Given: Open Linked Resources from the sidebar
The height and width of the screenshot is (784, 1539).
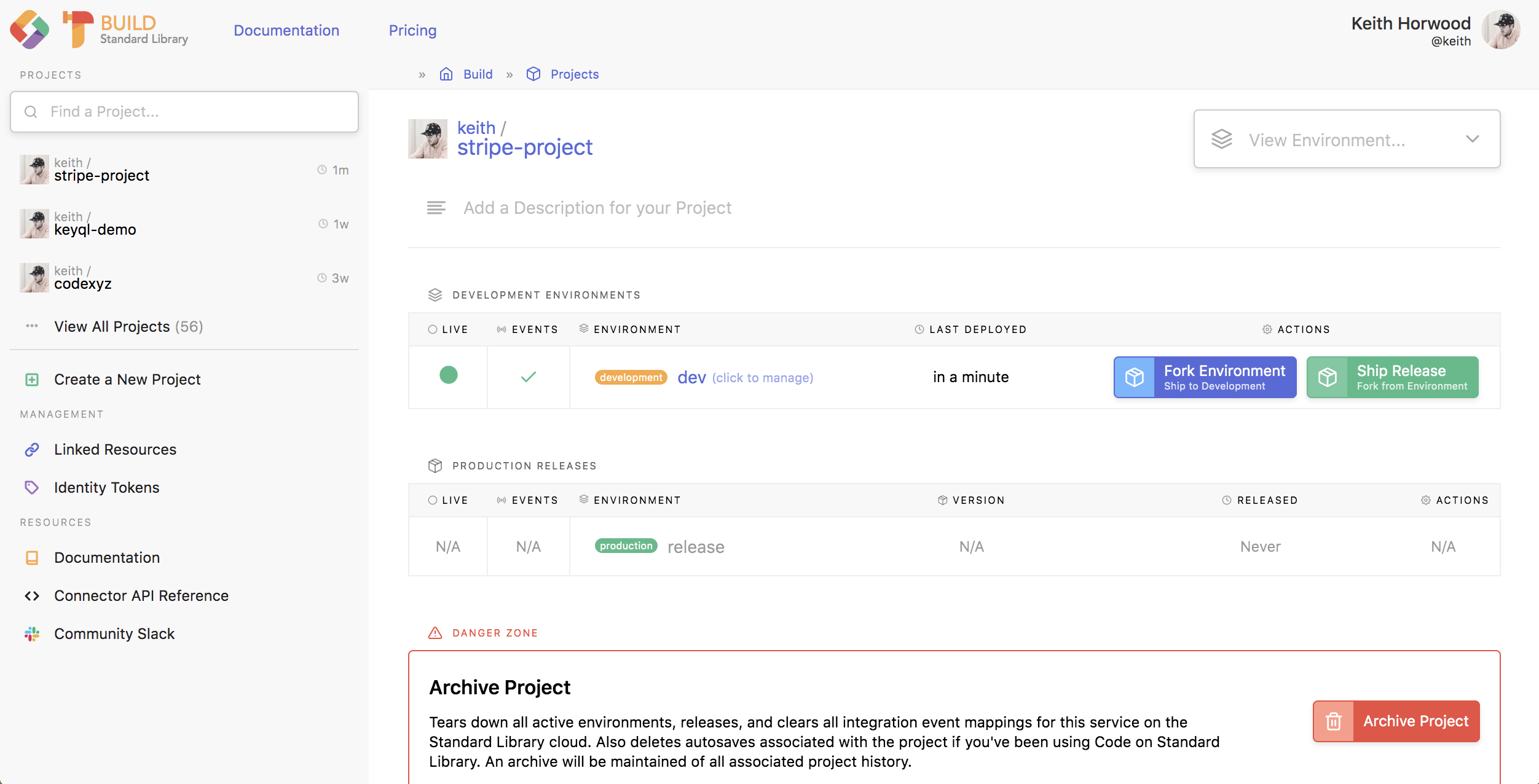Looking at the screenshot, I should click(x=115, y=449).
